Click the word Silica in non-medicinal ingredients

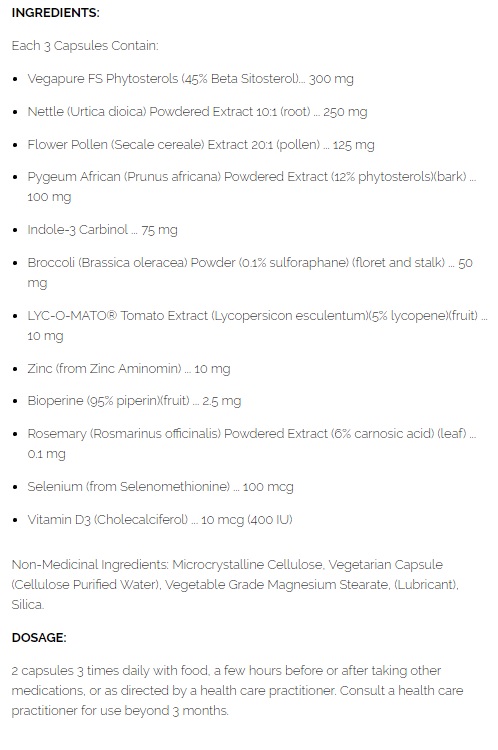(x=28, y=605)
